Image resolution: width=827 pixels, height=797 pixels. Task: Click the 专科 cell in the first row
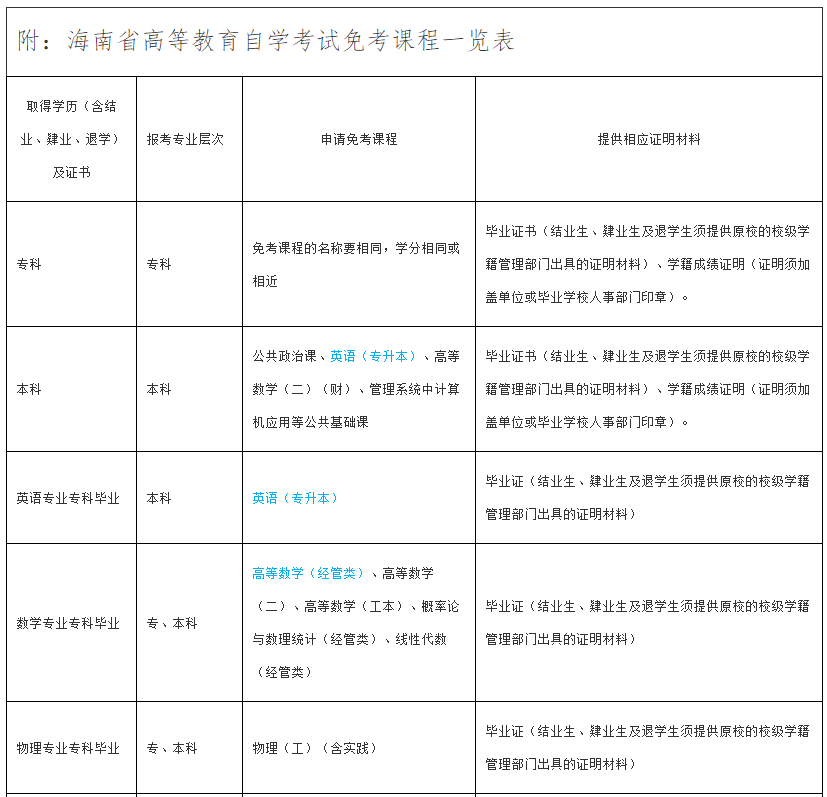pyautogui.click(x=29, y=263)
